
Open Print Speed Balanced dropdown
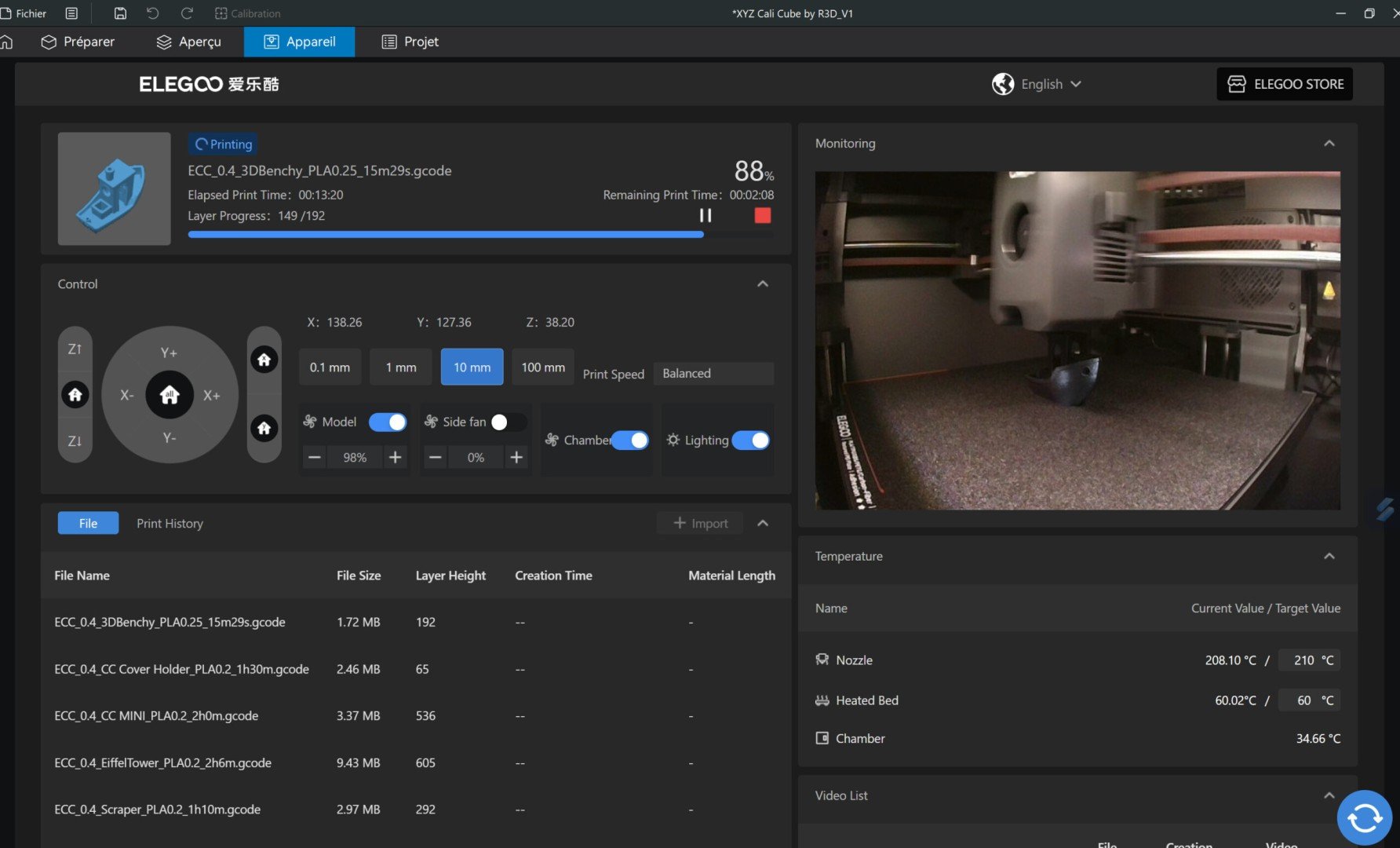pyautogui.click(x=713, y=374)
